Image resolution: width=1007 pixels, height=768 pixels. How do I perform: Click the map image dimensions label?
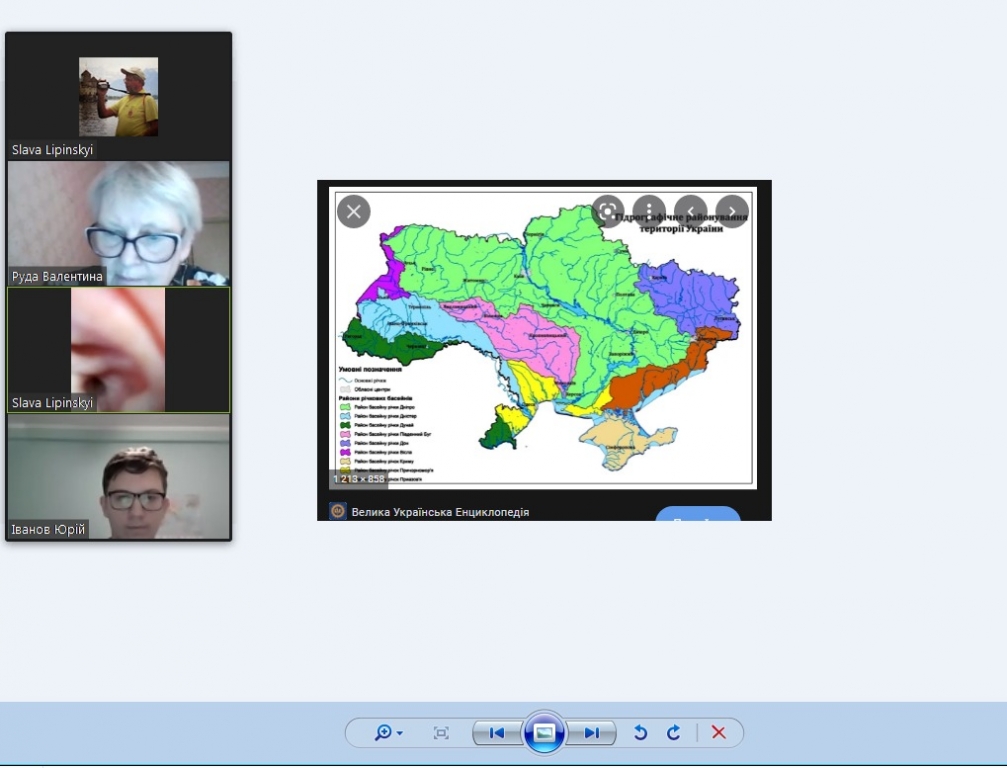pyautogui.click(x=358, y=479)
